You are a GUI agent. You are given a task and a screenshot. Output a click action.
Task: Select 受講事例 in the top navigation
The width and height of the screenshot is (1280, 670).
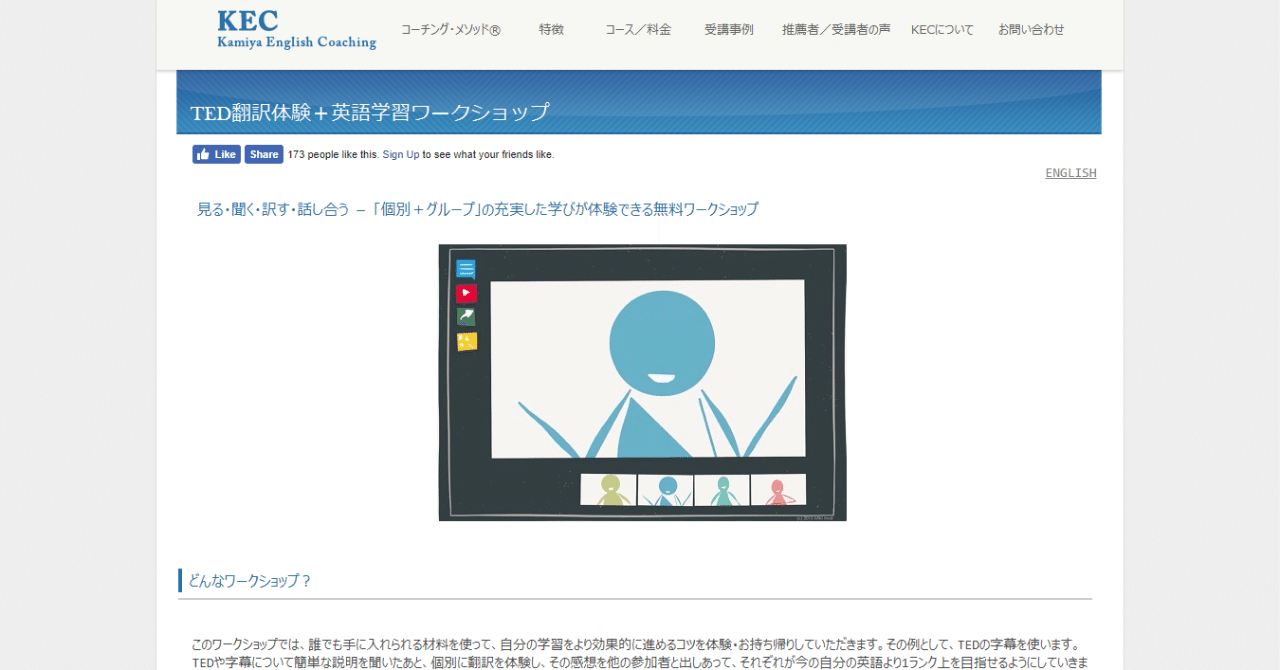[x=728, y=30]
